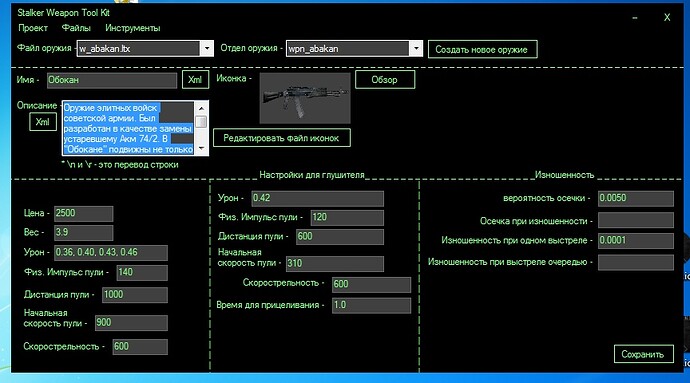
Task: Minimize the Stalker Weapon Tool Kit window
Action: pyautogui.click(x=635, y=18)
